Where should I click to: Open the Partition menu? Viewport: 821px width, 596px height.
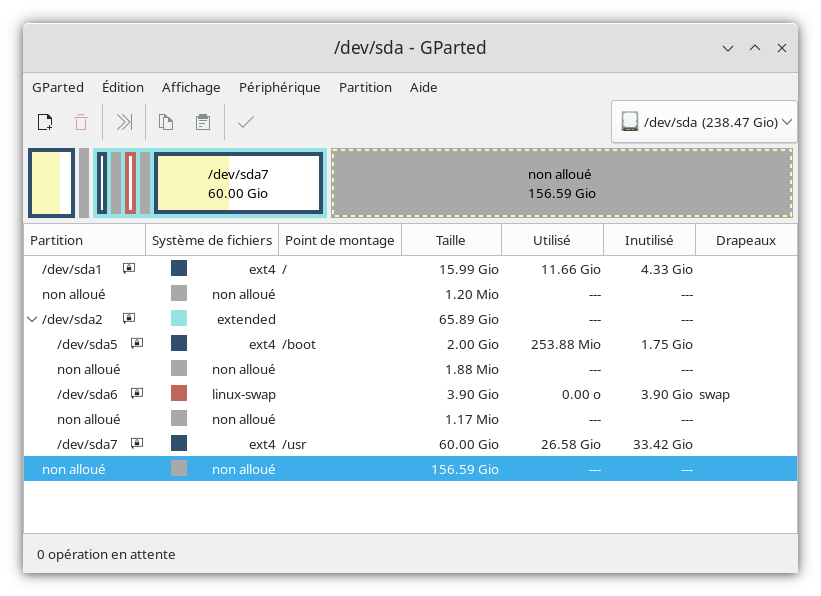point(365,87)
